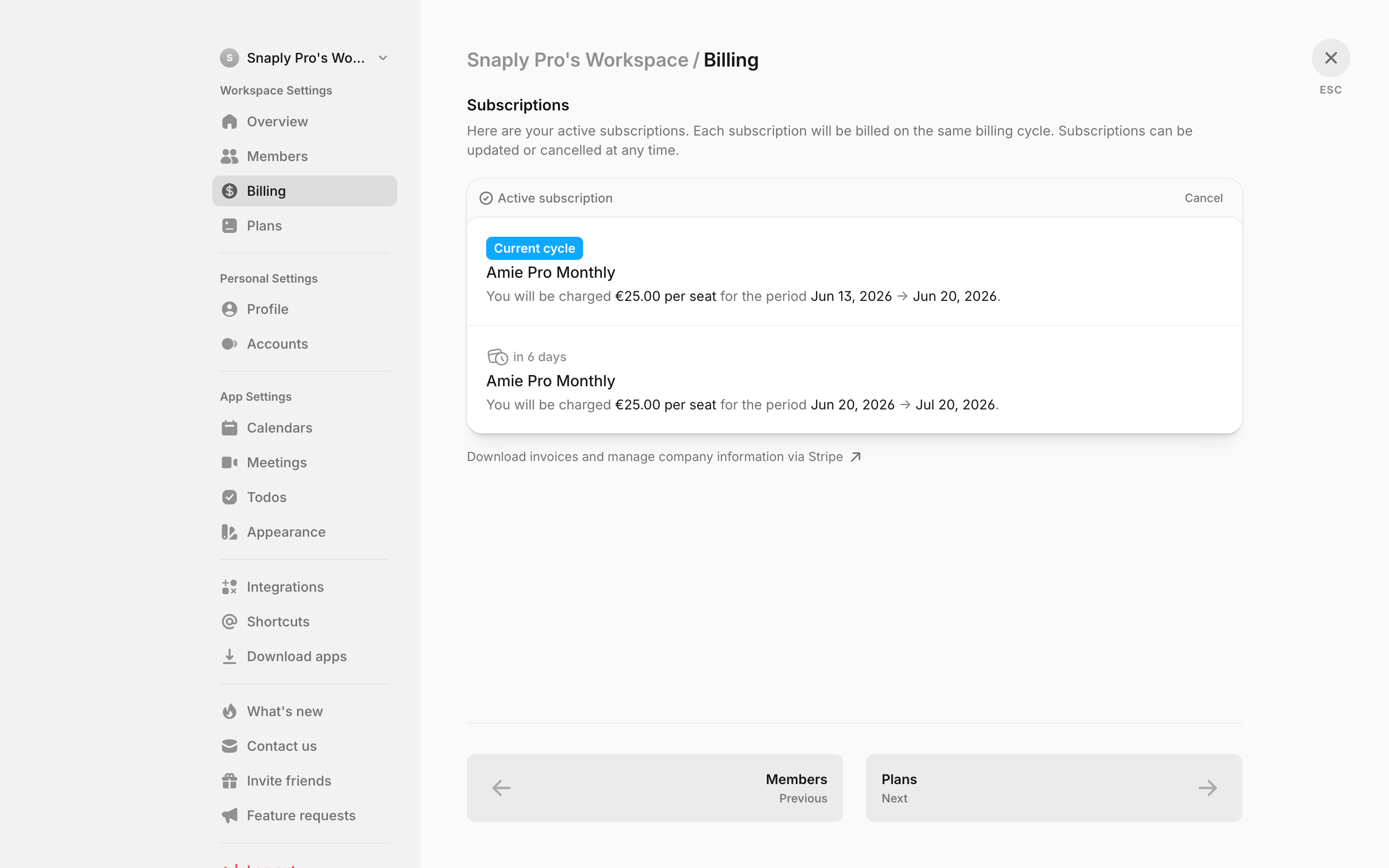
Task: Select Billing in the sidebar
Action: pyautogui.click(x=304, y=191)
